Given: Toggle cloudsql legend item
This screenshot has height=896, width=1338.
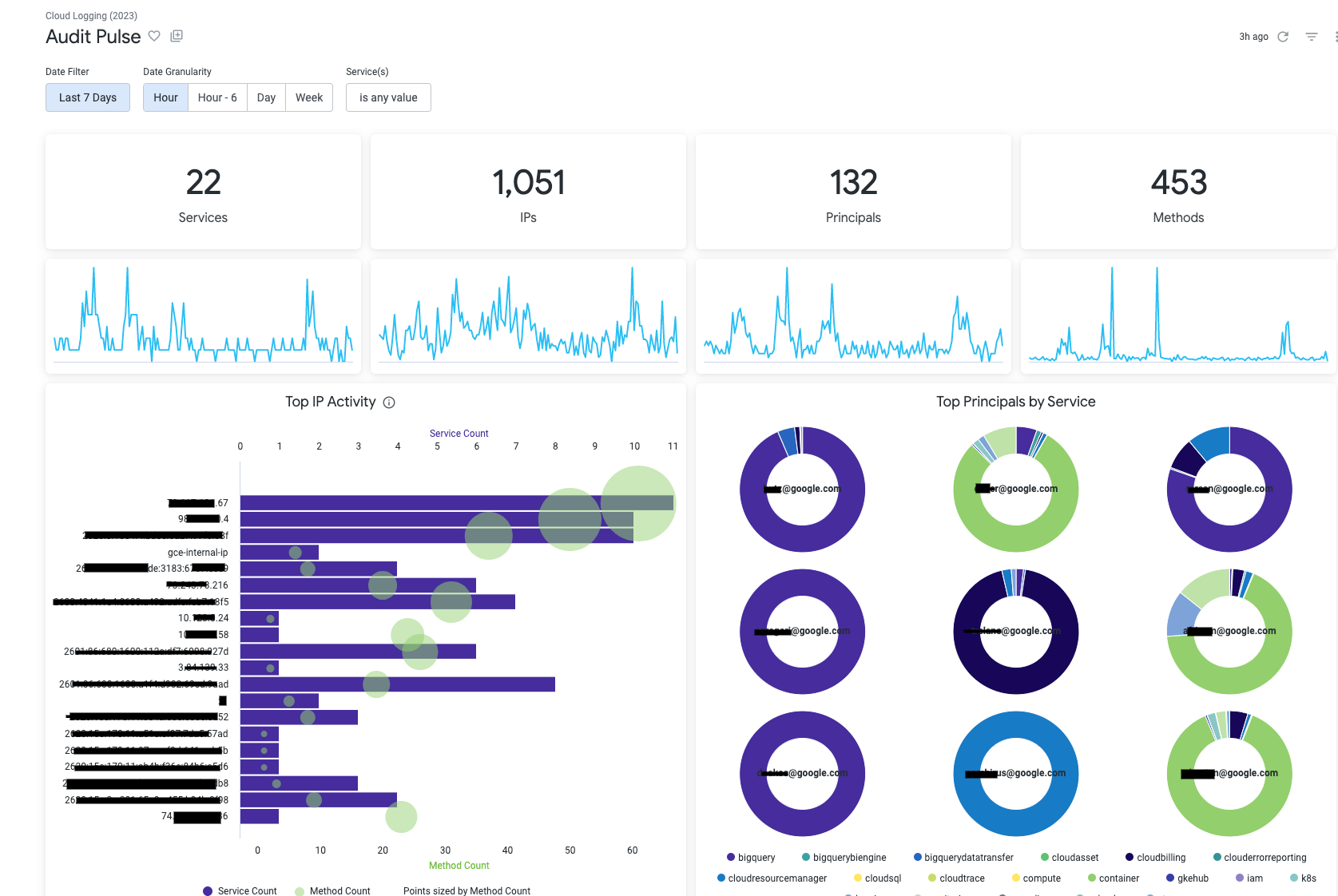Looking at the screenshot, I should click(x=877, y=878).
